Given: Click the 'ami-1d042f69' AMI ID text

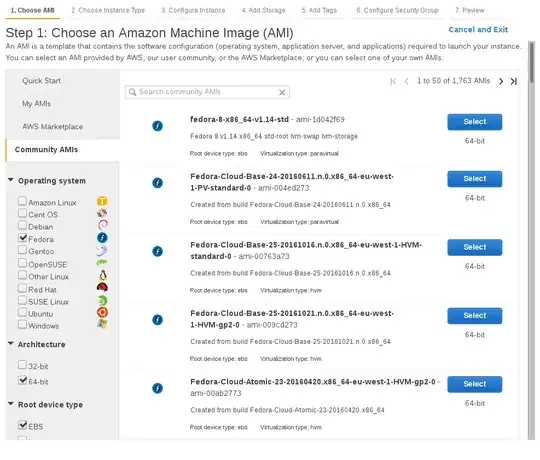Looking at the screenshot, I should click(x=320, y=119).
